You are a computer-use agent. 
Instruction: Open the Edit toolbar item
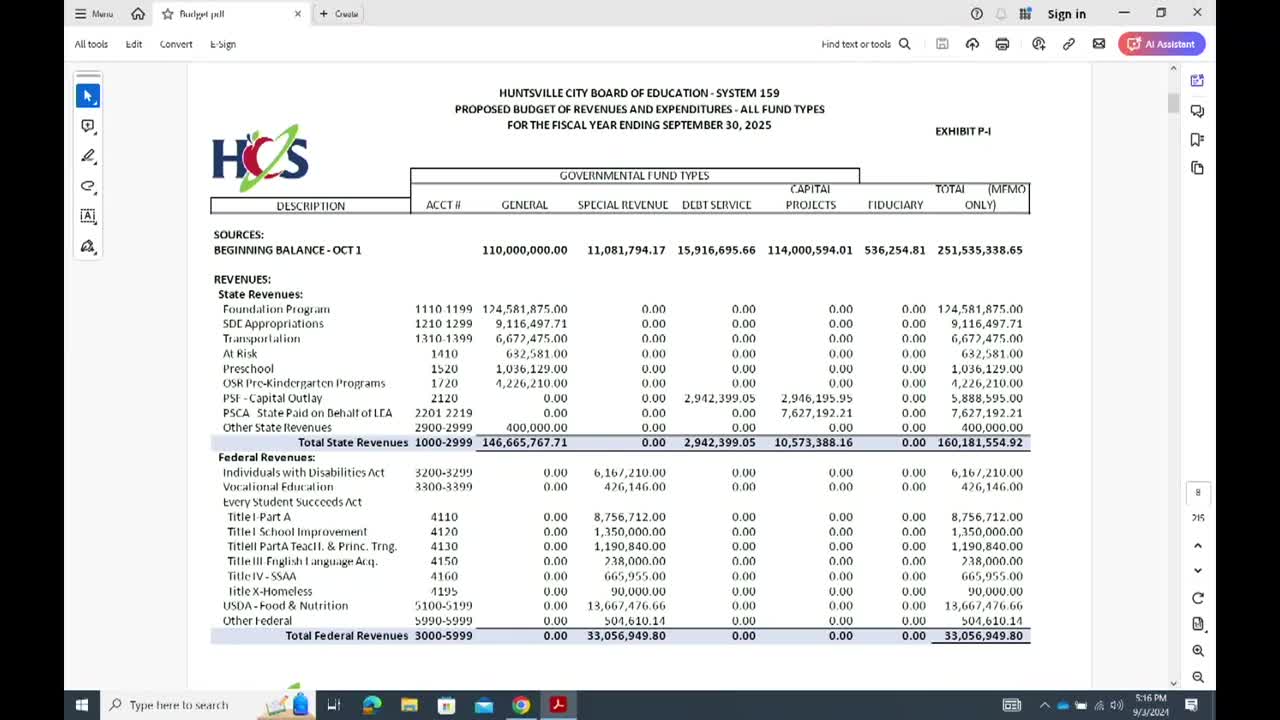[x=134, y=44]
